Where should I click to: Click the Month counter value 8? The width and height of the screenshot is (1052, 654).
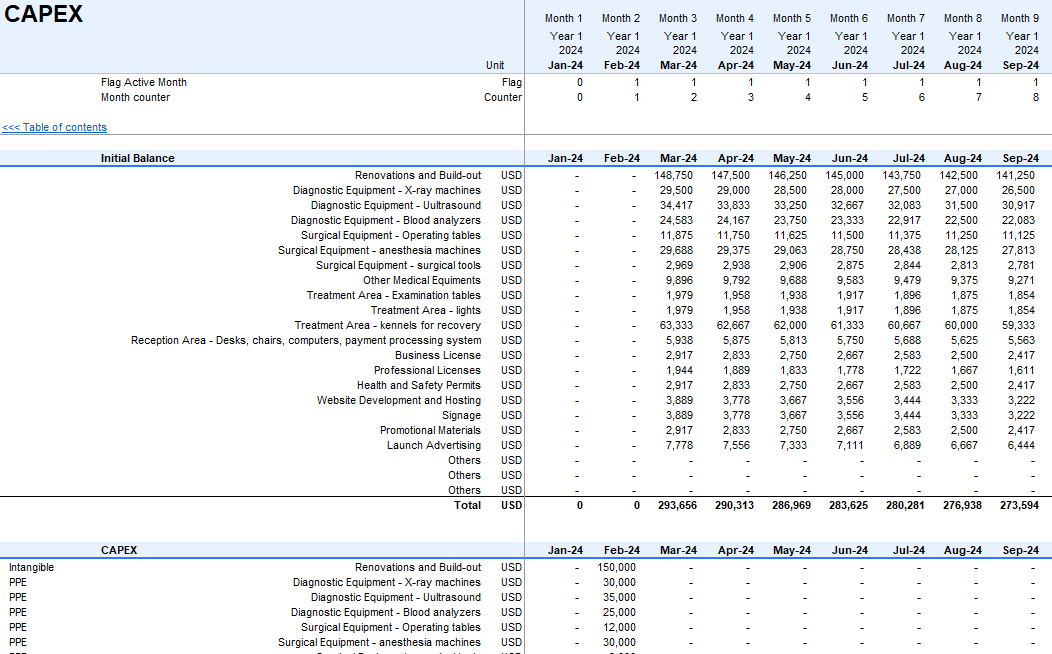point(1035,98)
